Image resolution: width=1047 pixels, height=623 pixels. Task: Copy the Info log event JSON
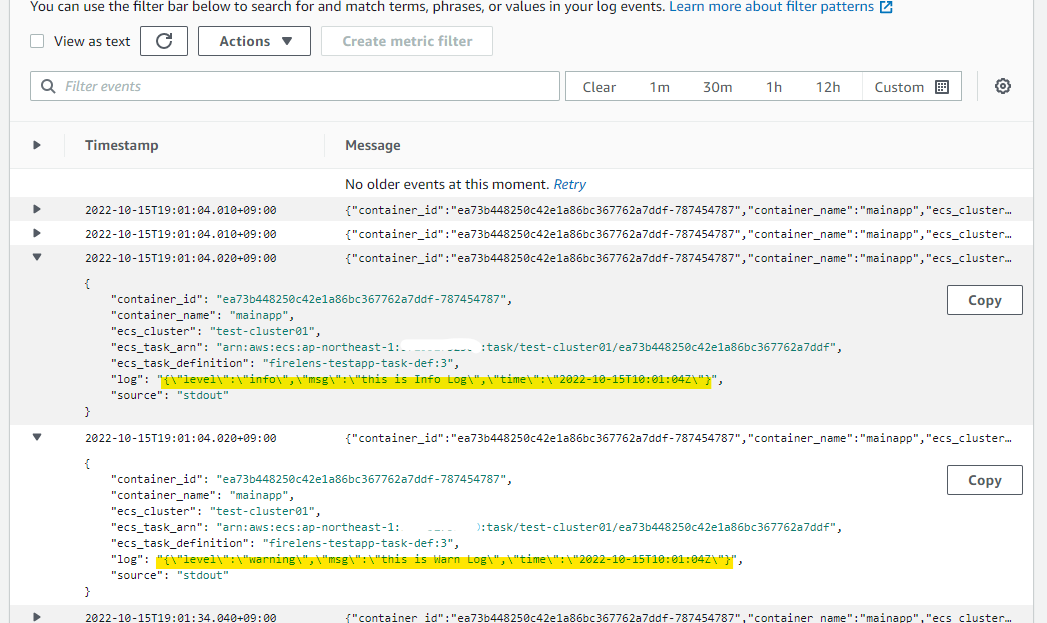click(x=984, y=300)
